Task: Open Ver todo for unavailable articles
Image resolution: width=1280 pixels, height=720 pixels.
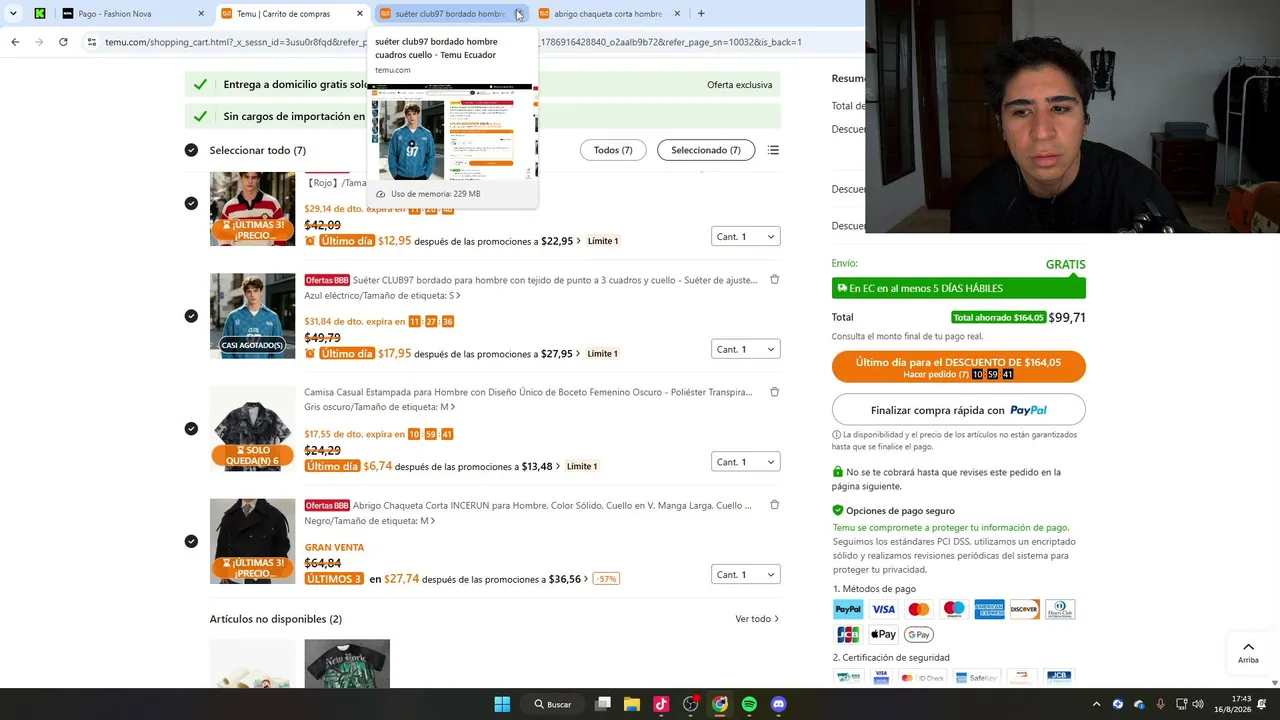Action: coord(757,619)
